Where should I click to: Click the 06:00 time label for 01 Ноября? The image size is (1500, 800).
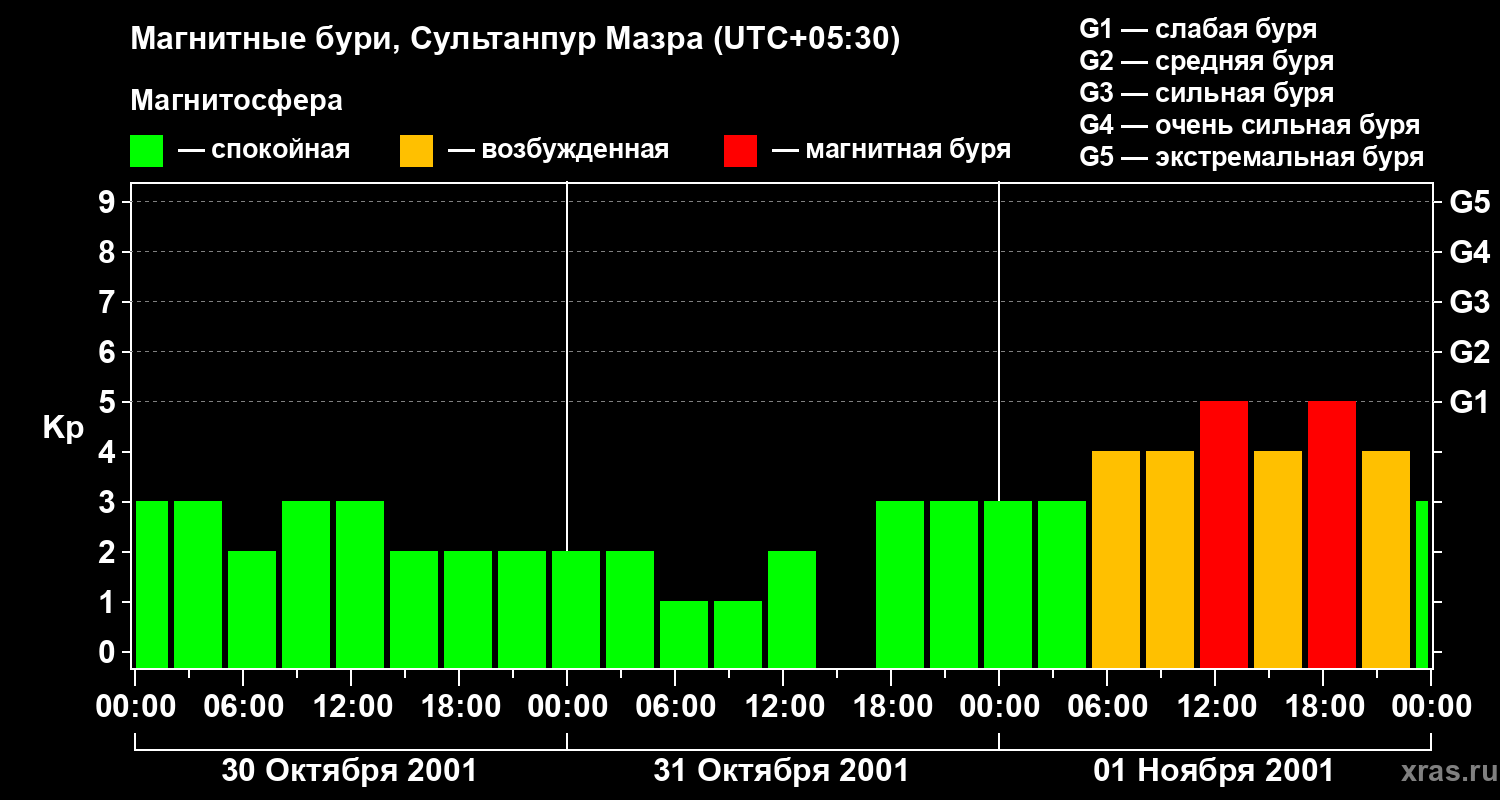[x=1107, y=706]
